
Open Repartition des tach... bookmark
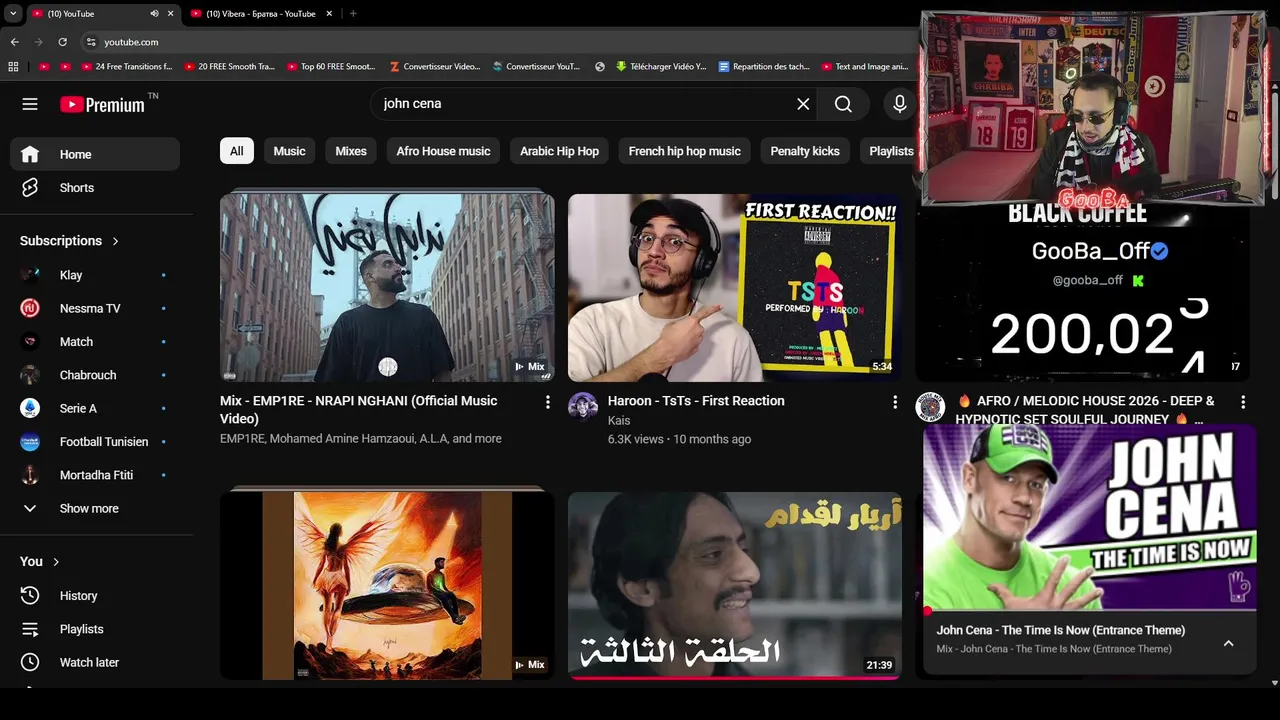pos(765,67)
